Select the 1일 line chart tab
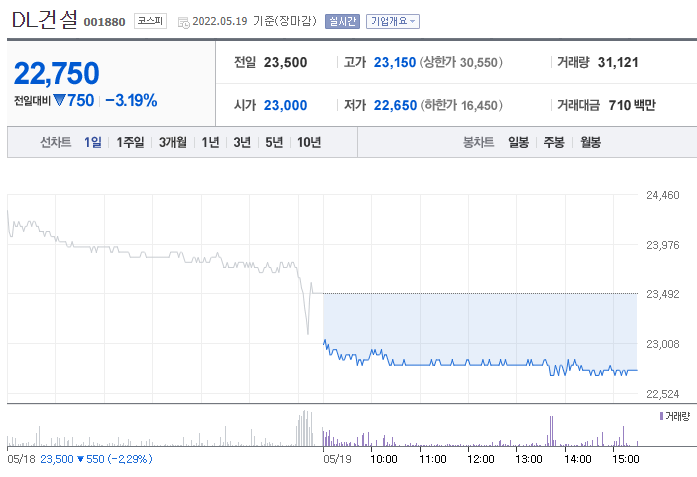697x477 pixels. (x=92, y=142)
